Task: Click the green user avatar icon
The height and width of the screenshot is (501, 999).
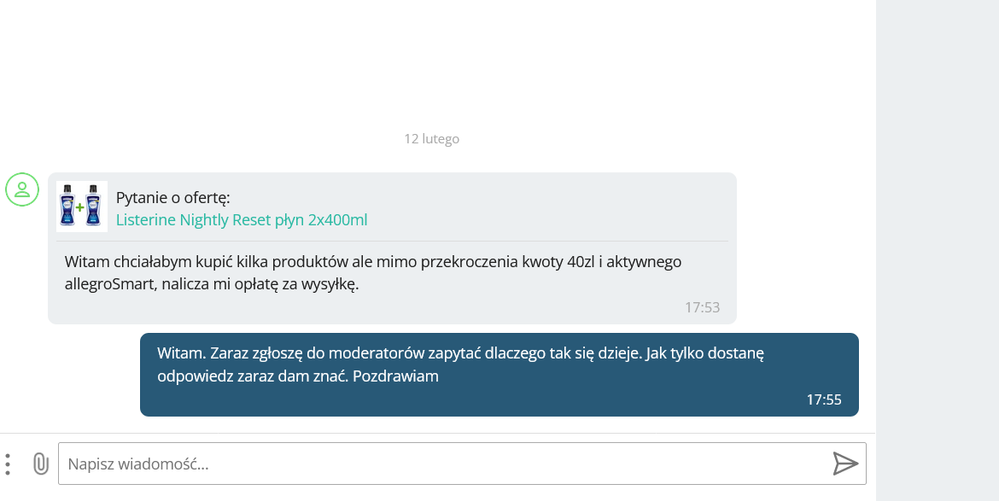Action: 22,189
